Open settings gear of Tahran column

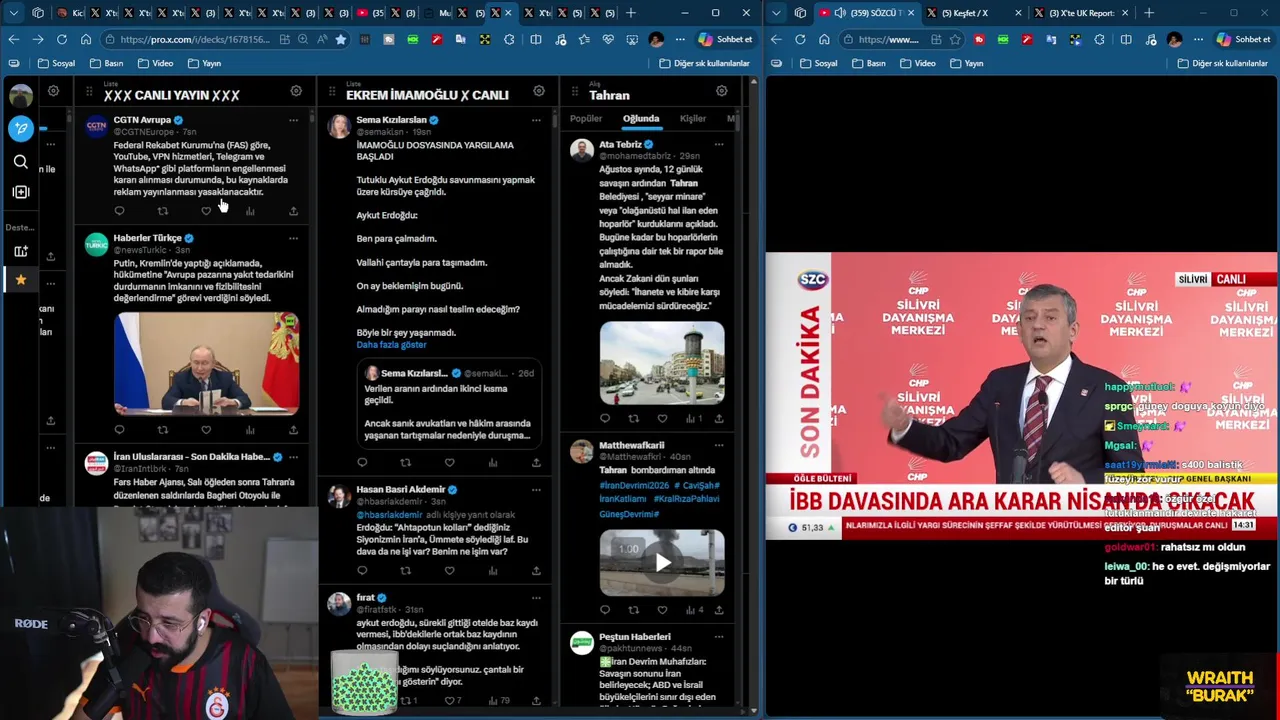point(722,91)
